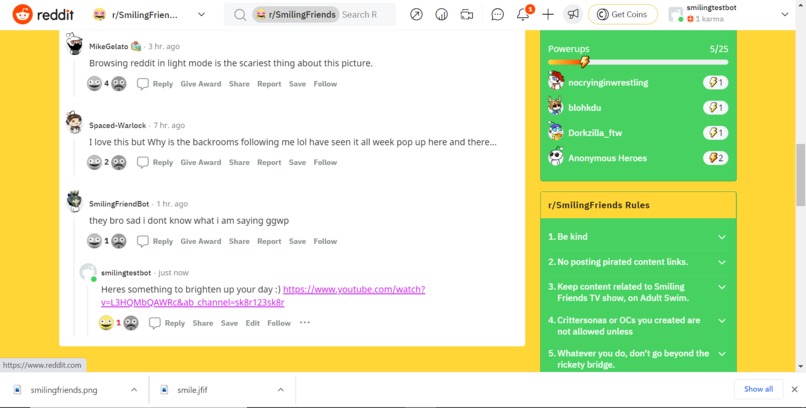
Task: Click Reply on SmilingFriendBot's comment
Action: tap(162, 241)
